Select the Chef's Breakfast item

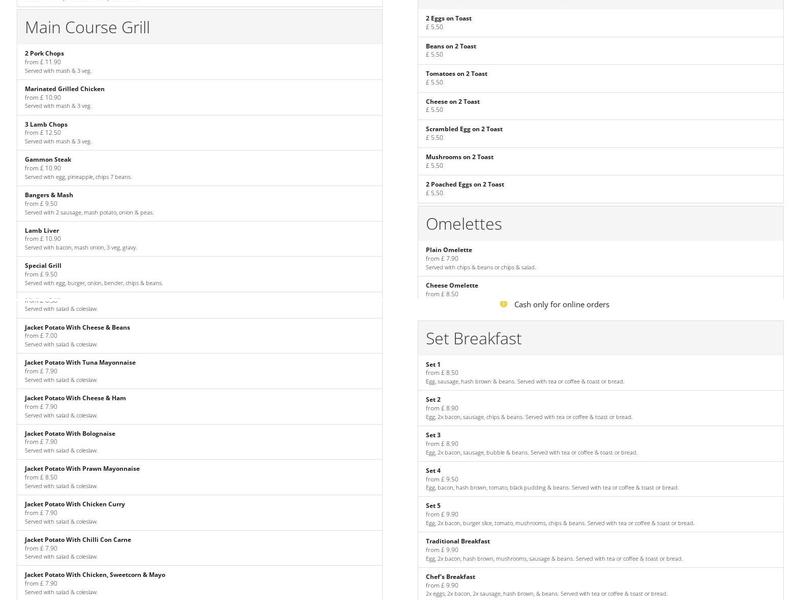[x=600, y=584]
